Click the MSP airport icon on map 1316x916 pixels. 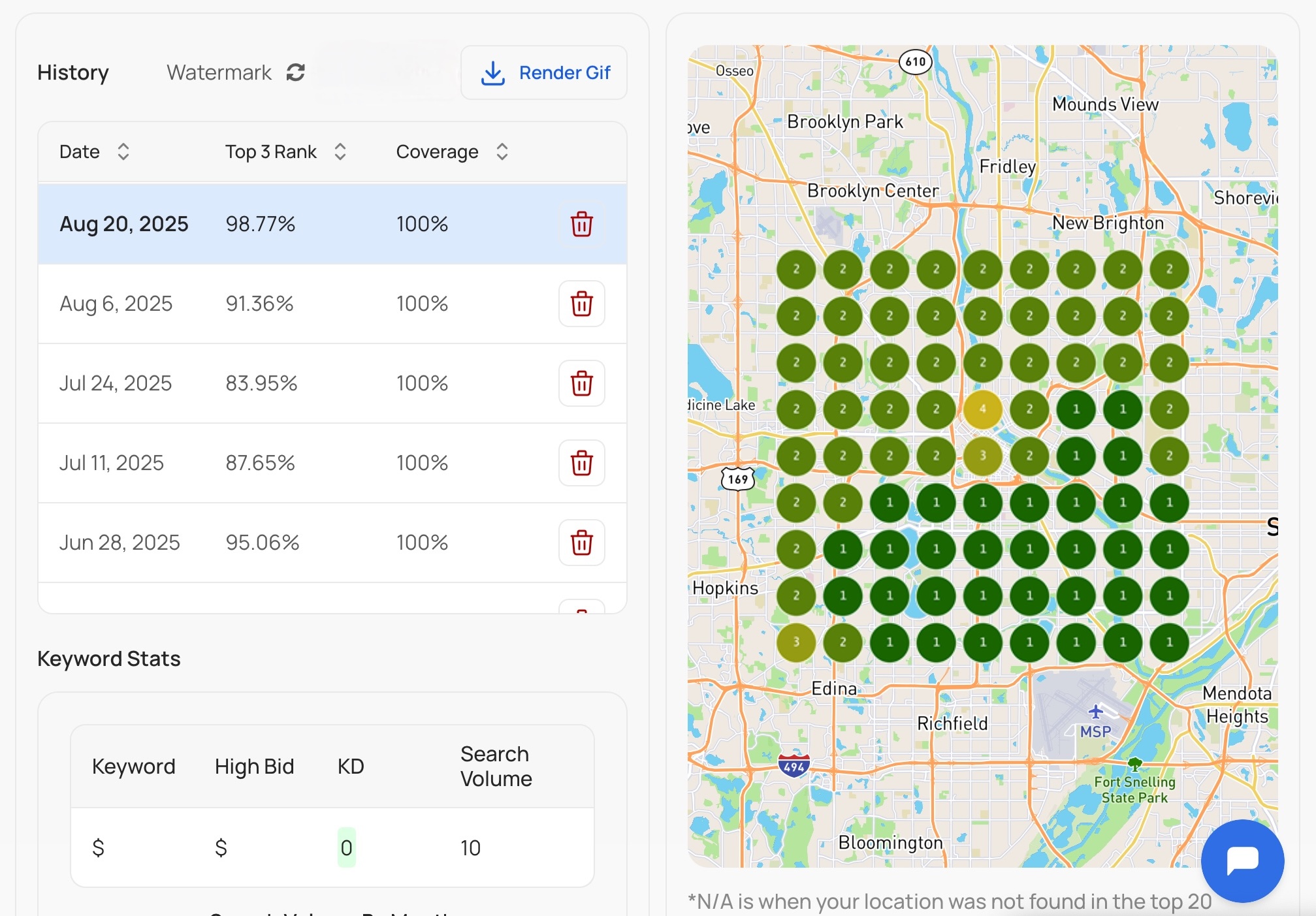(1095, 711)
